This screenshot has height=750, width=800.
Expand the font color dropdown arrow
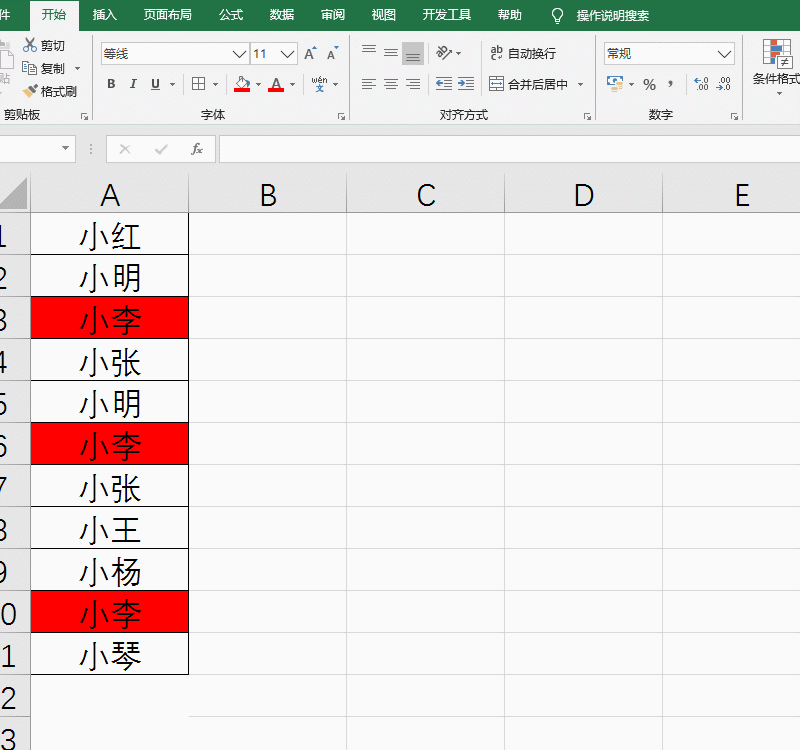[292, 85]
